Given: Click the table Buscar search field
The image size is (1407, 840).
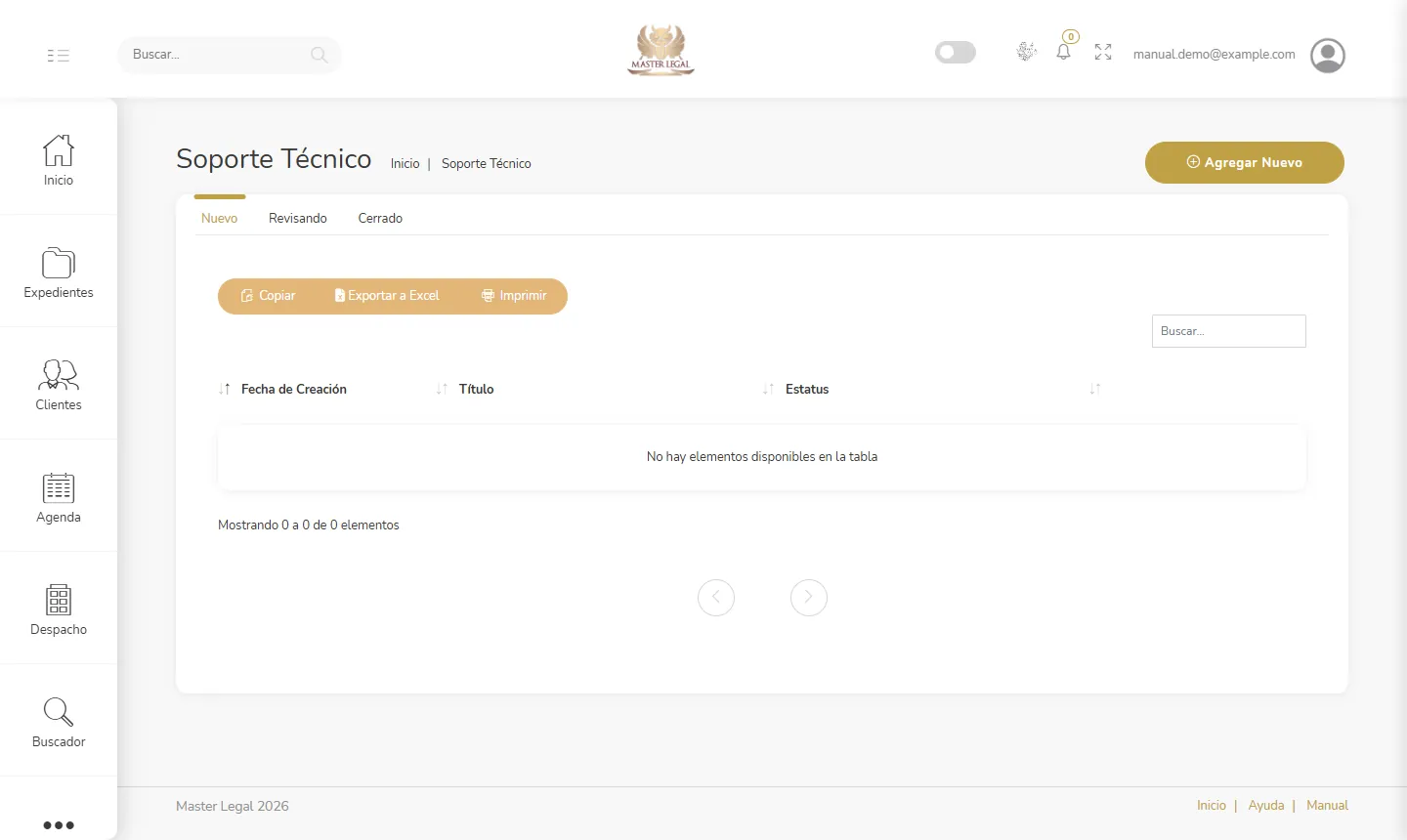Looking at the screenshot, I should pyautogui.click(x=1229, y=331).
